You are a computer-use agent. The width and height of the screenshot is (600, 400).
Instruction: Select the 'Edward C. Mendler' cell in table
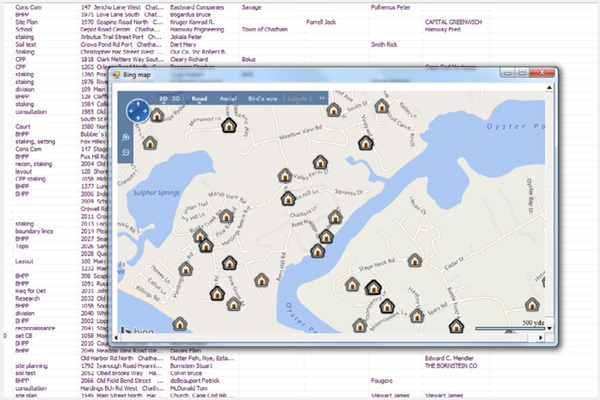tap(449, 358)
